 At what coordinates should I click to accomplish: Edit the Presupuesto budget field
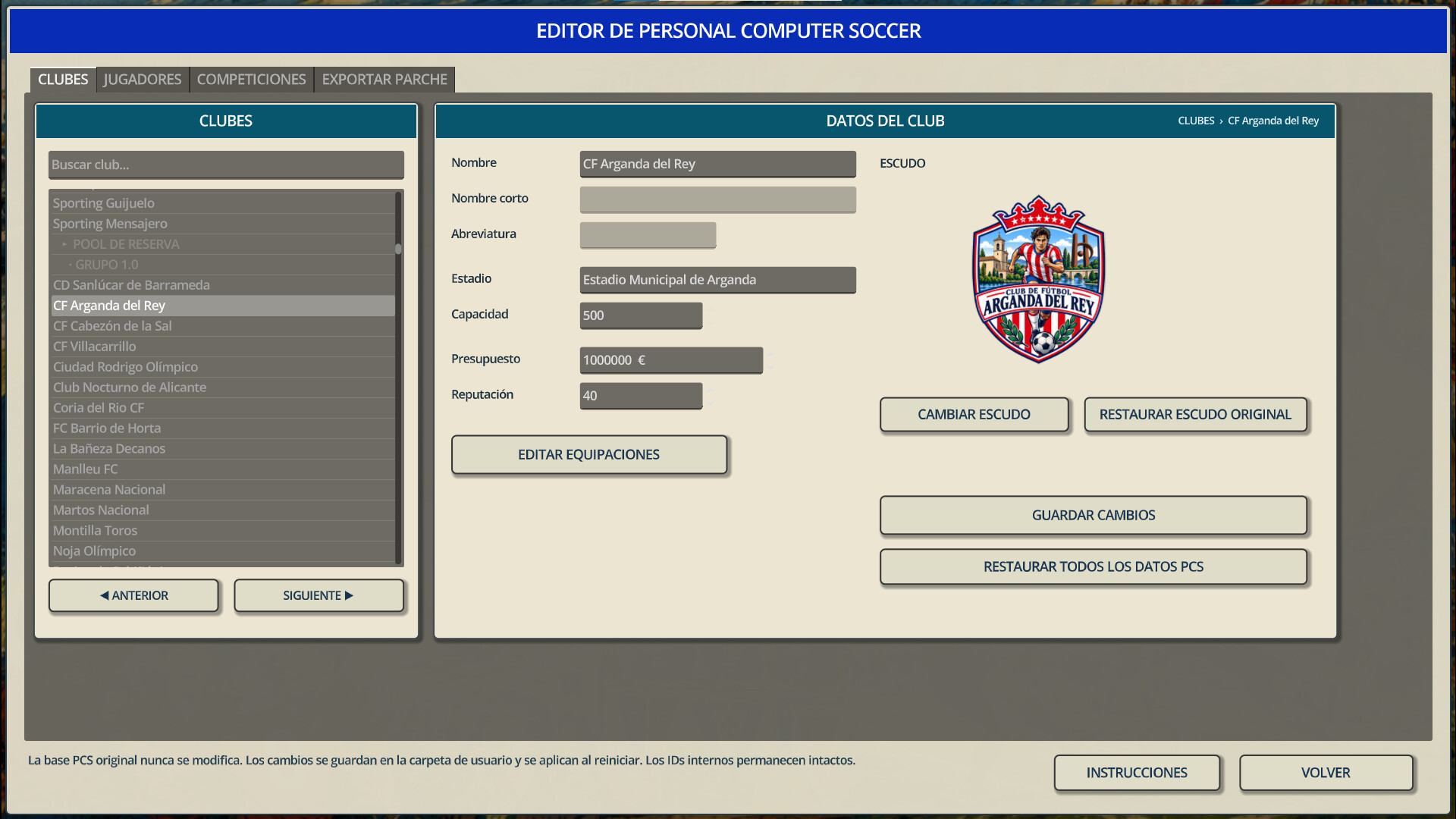click(671, 360)
